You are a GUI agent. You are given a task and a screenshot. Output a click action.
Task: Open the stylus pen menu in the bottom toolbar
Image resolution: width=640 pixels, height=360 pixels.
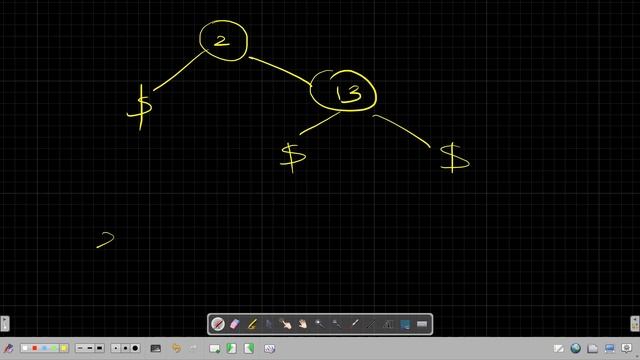click(9, 348)
